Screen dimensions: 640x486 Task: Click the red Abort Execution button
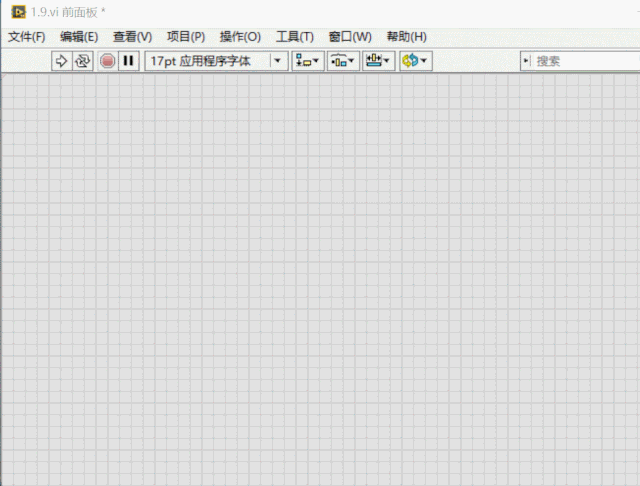pos(107,61)
